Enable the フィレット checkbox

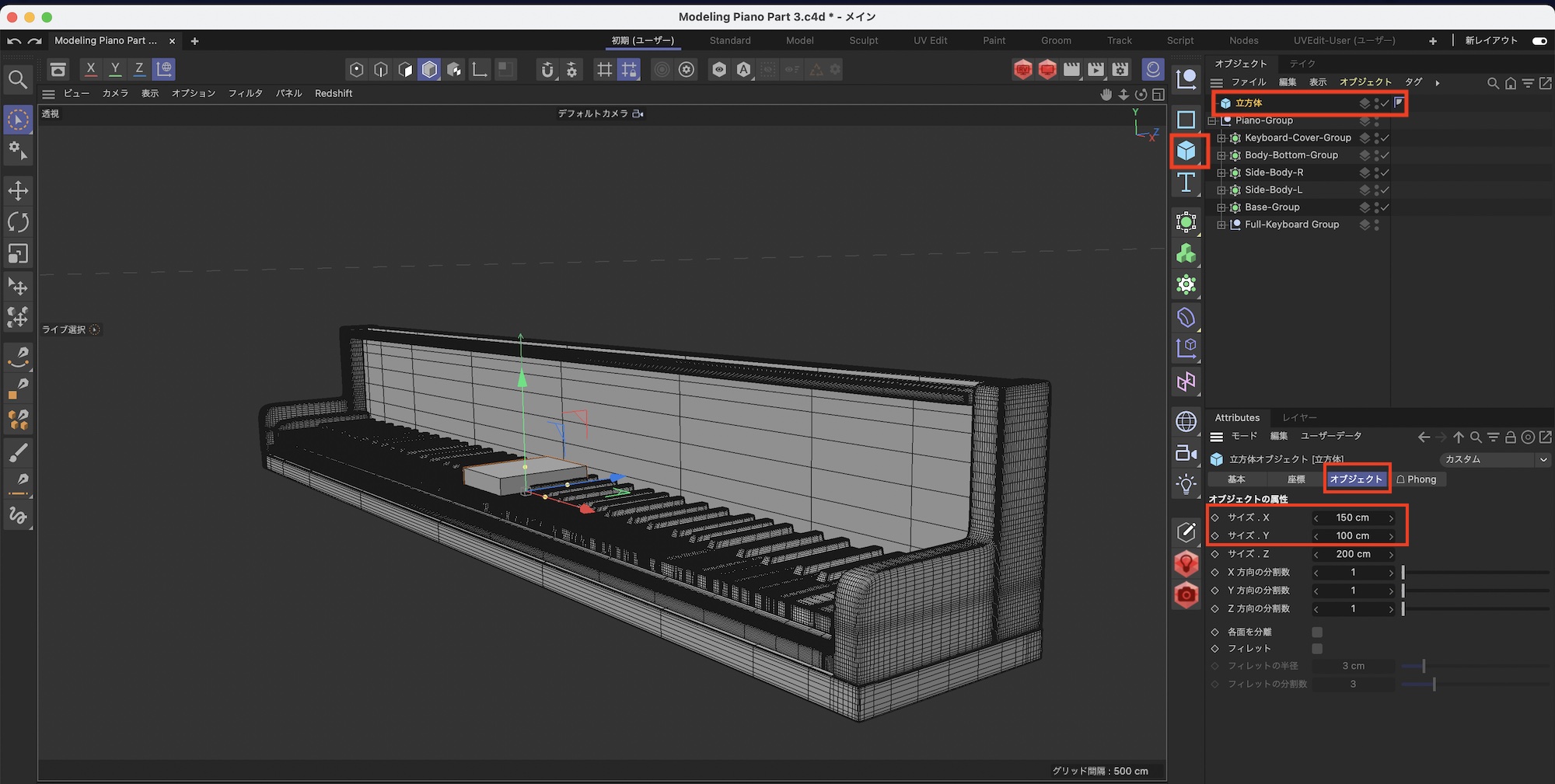coord(1317,649)
